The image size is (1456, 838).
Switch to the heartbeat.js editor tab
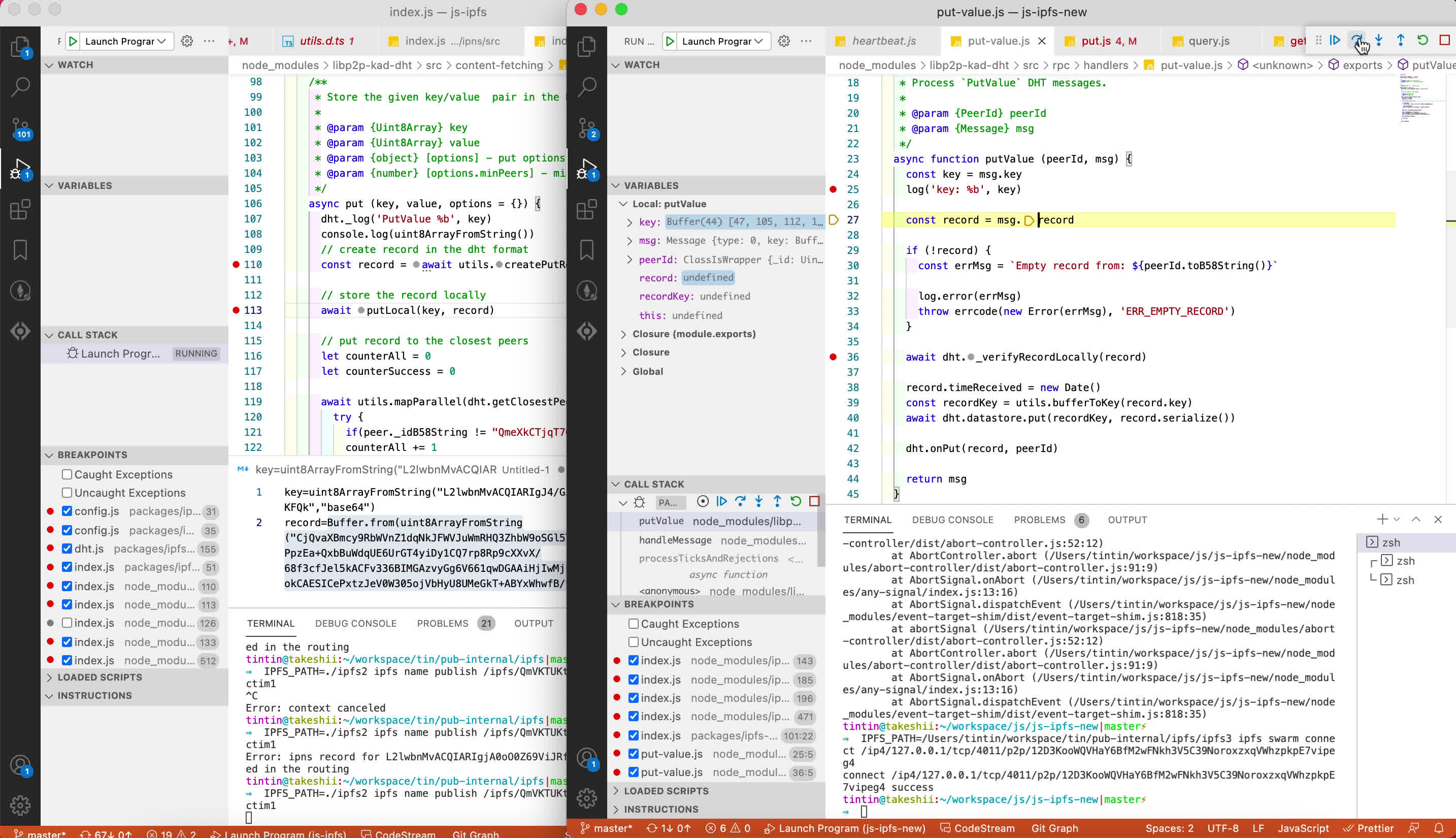[883, 41]
